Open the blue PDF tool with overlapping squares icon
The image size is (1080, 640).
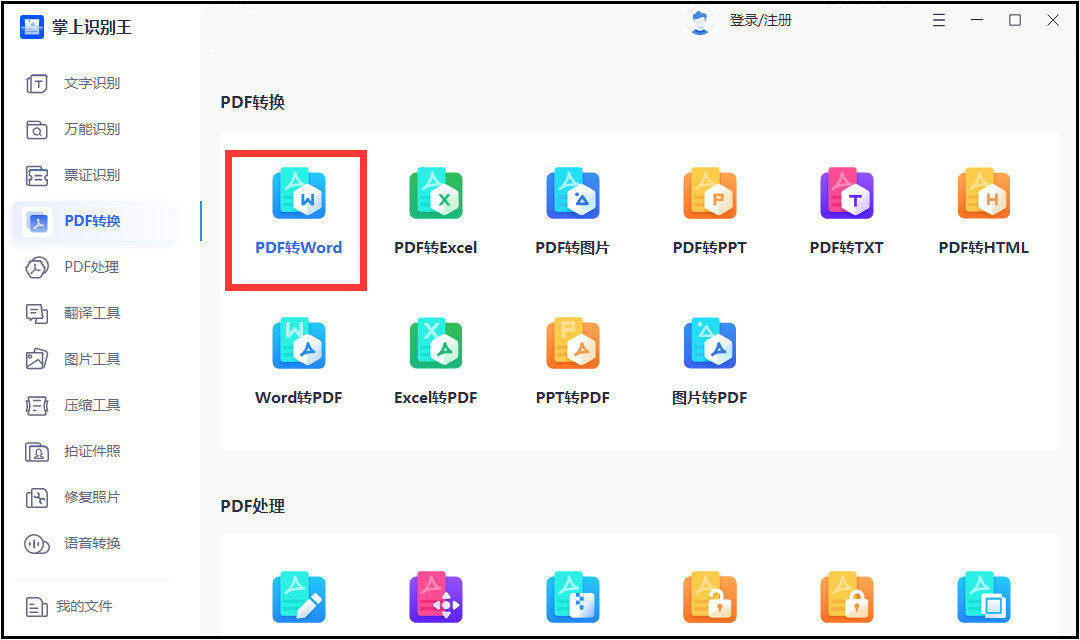point(984,597)
